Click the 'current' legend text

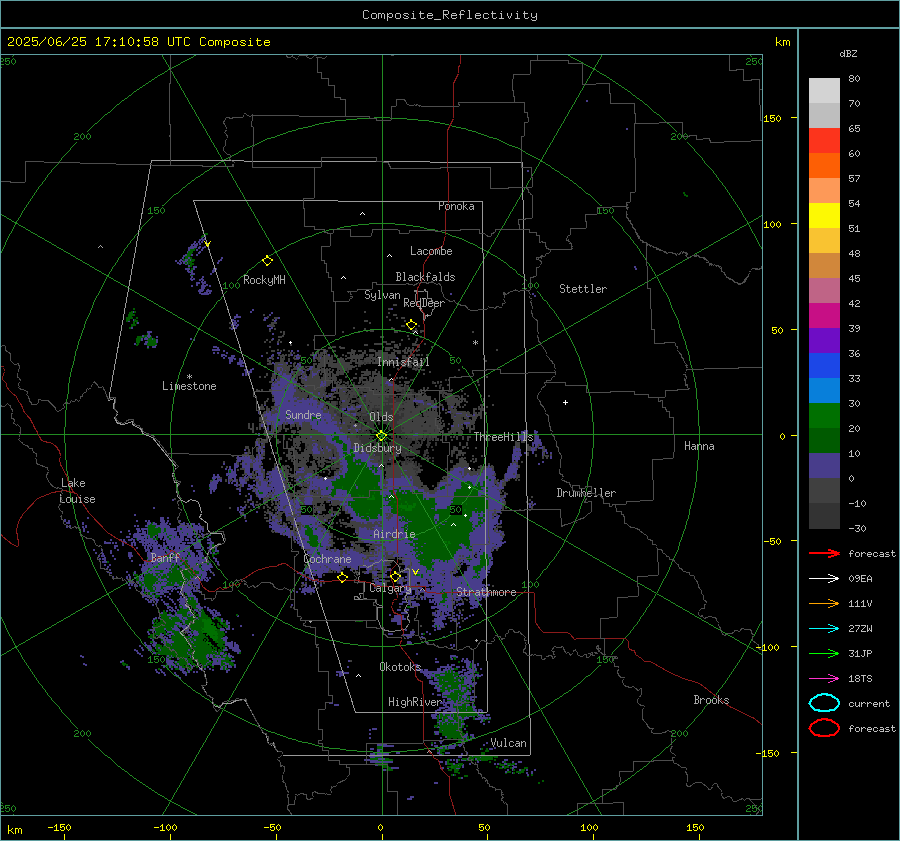coord(868,703)
